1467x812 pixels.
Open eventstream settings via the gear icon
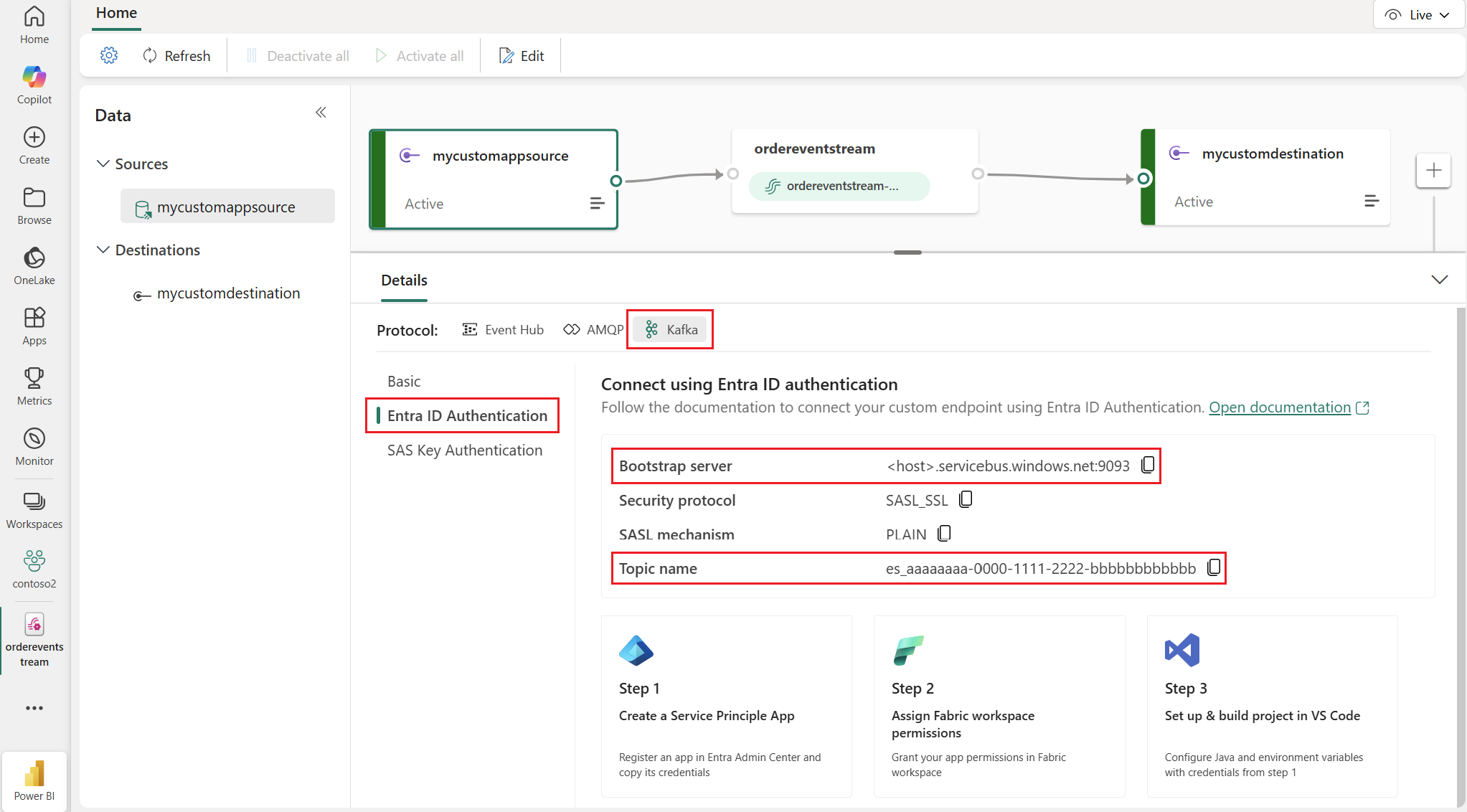click(109, 55)
